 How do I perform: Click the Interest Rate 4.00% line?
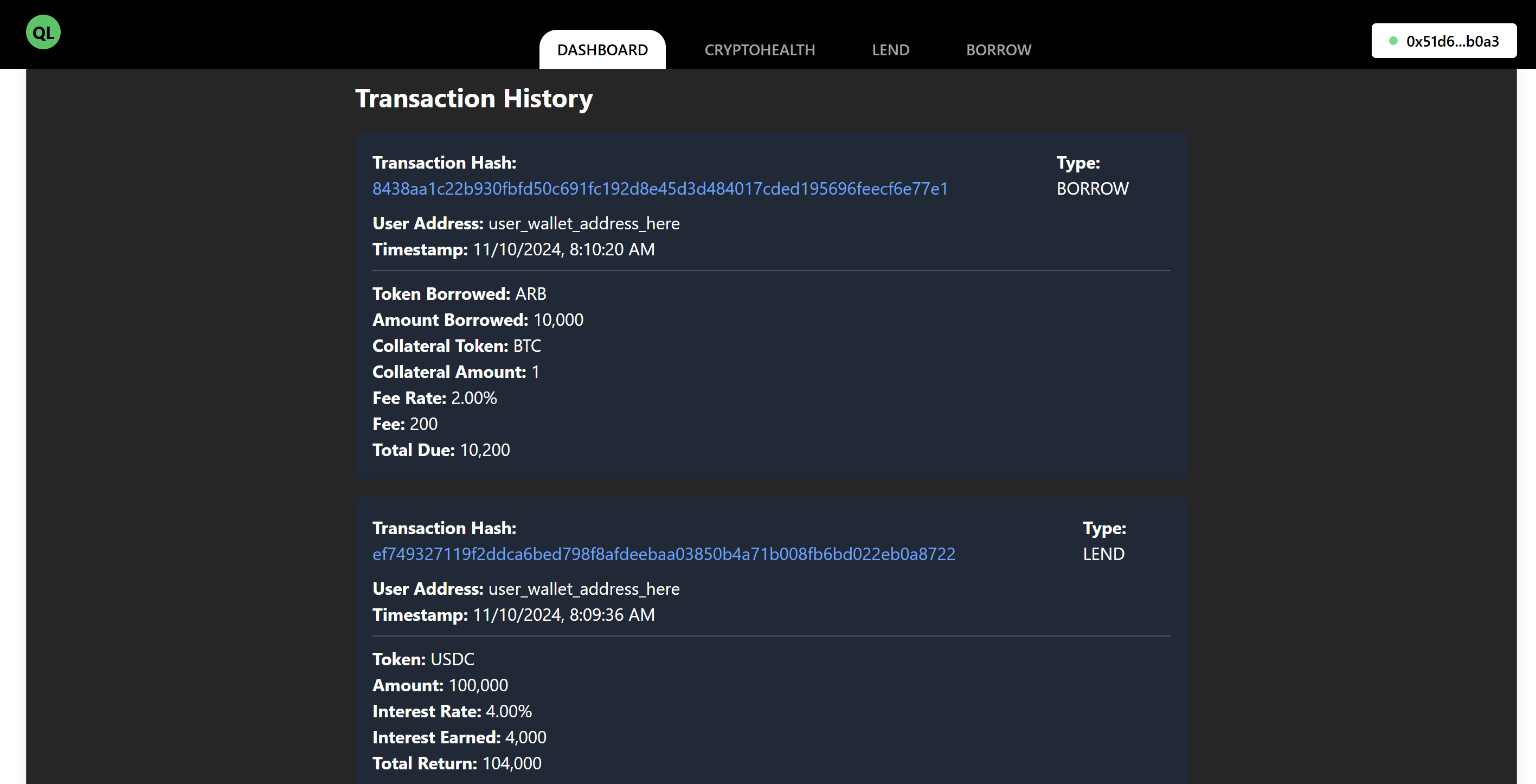click(452, 712)
